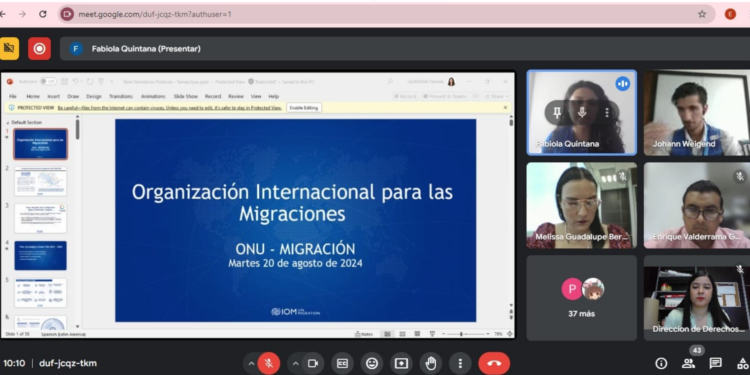
Task: Open the Review tab
Action: (236, 96)
